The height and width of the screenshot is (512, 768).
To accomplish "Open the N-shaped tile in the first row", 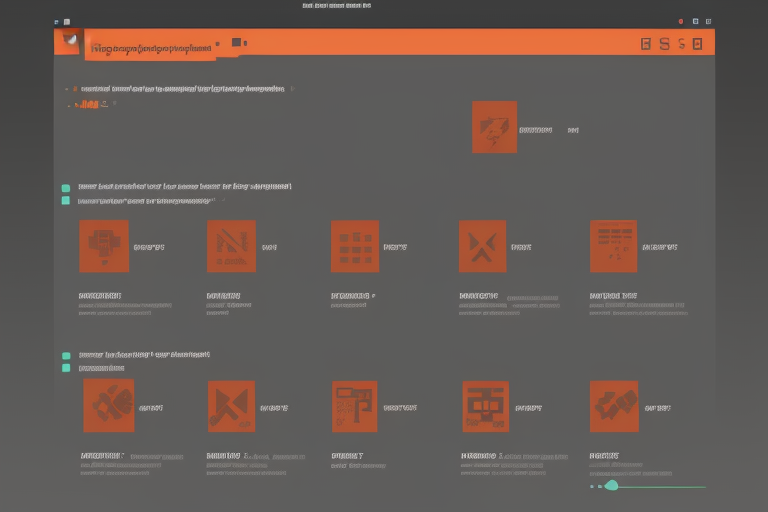I will (231, 246).
